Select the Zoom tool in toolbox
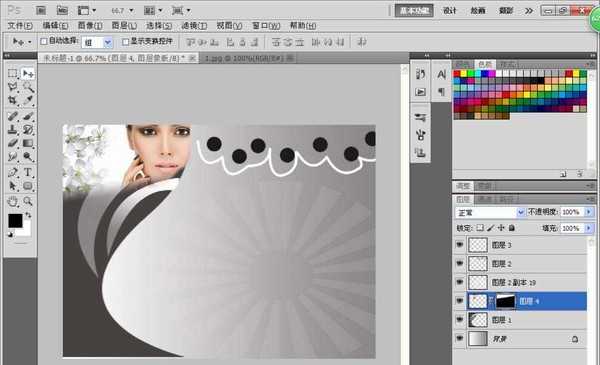The height and width of the screenshot is (365, 600). 28,201
